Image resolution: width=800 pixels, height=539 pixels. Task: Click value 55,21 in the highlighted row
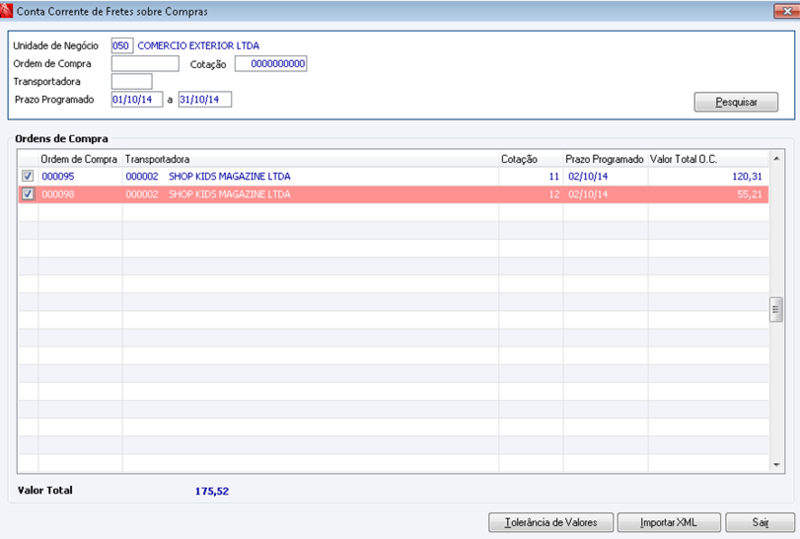coord(749,194)
